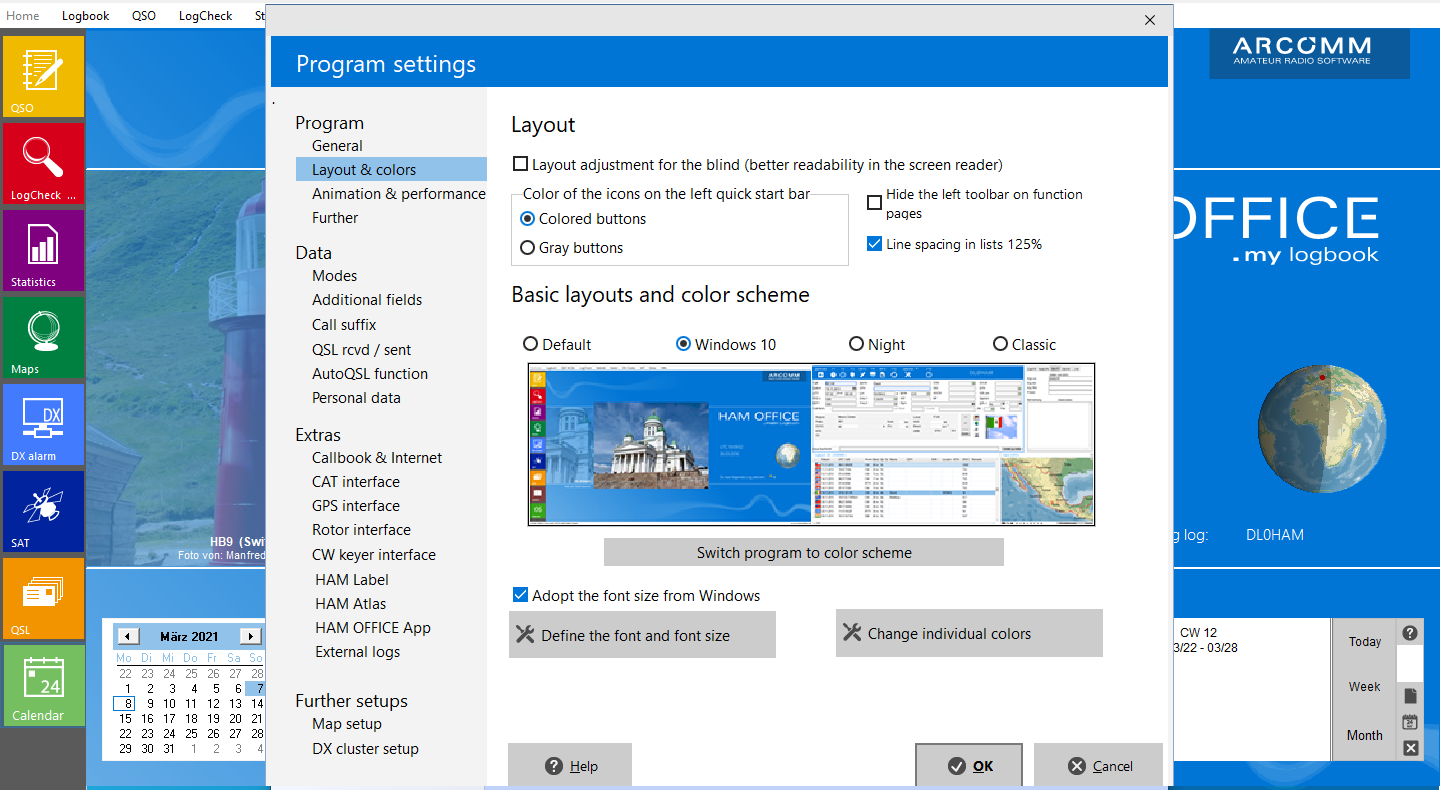Image resolution: width=1440 pixels, height=790 pixels.
Task: Click the ARCOMM logo banner
Action: pos(1309,53)
